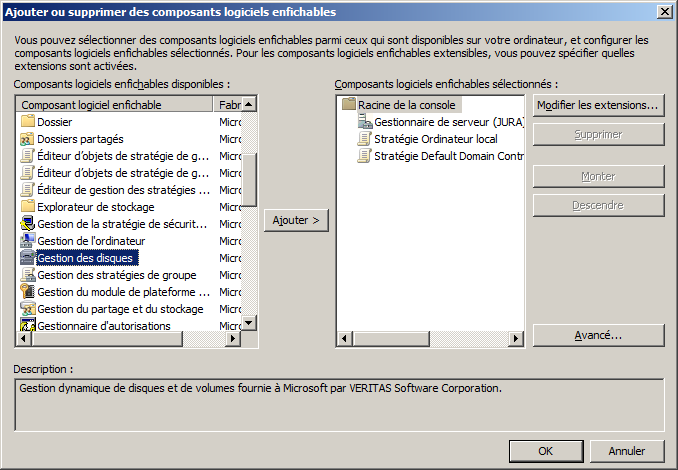
Task: Open Modifier les extensions dialog
Action: pos(598,105)
